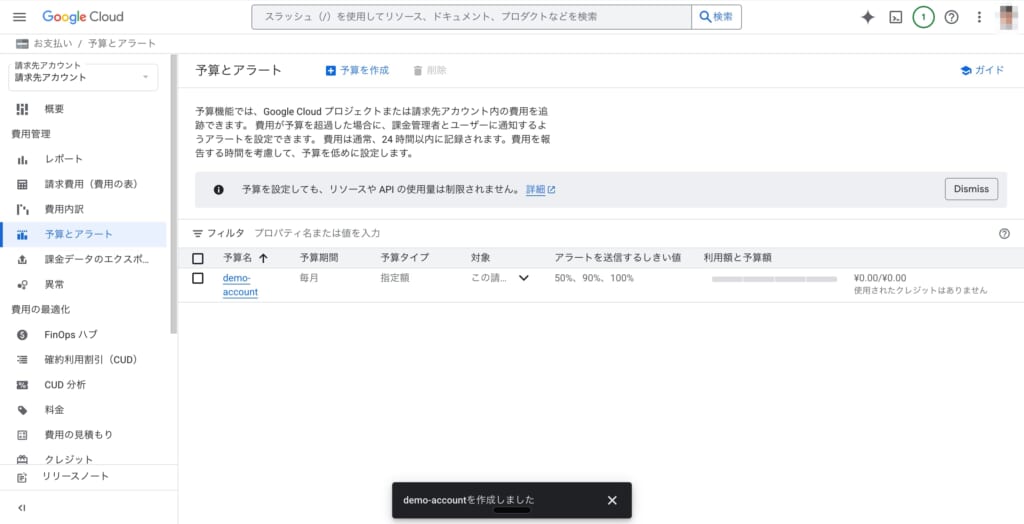The height and width of the screenshot is (524, 1024).
Task: Collapse the sidebar with the arrow icon
Action: (x=22, y=508)
